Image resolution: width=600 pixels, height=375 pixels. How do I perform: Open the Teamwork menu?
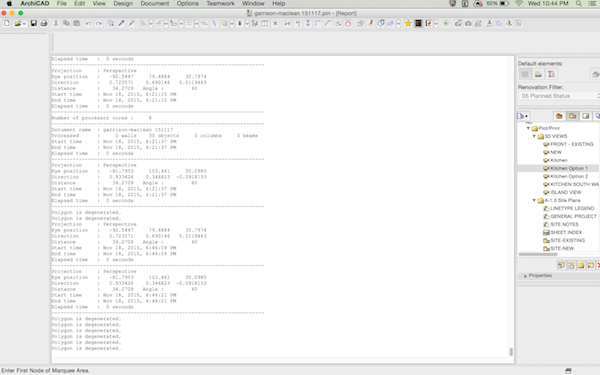220,3
